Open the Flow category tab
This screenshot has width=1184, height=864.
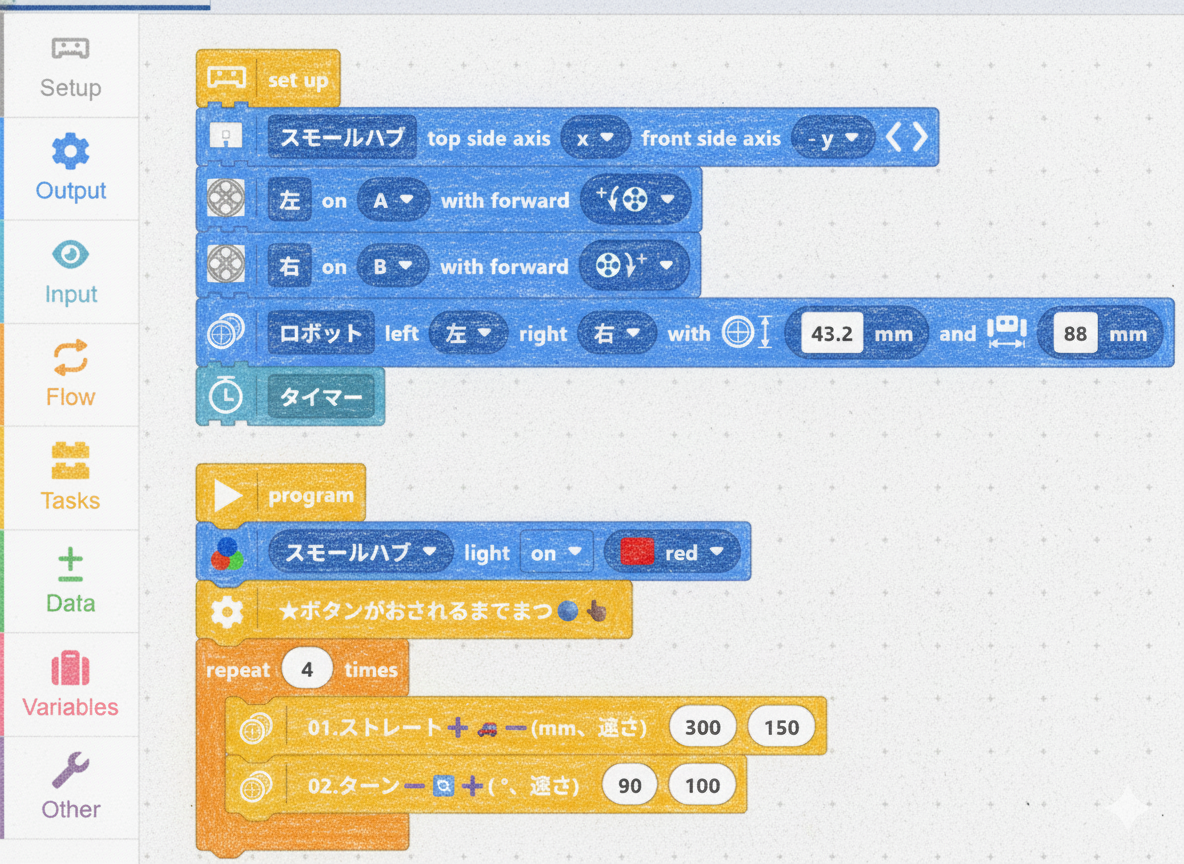(70, 374)
